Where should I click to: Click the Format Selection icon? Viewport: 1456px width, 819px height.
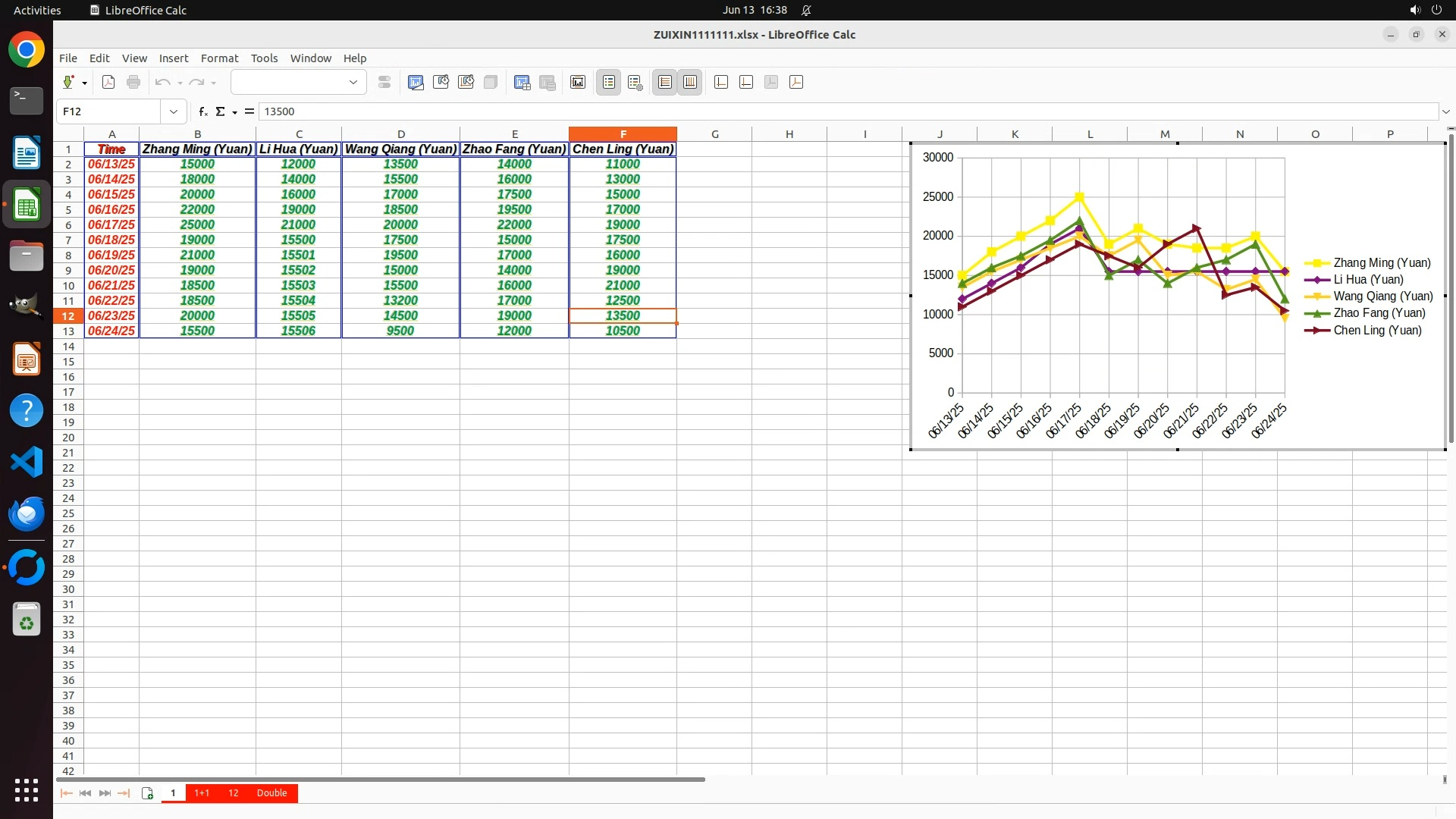pyautogui.click(x=384, y=82)
